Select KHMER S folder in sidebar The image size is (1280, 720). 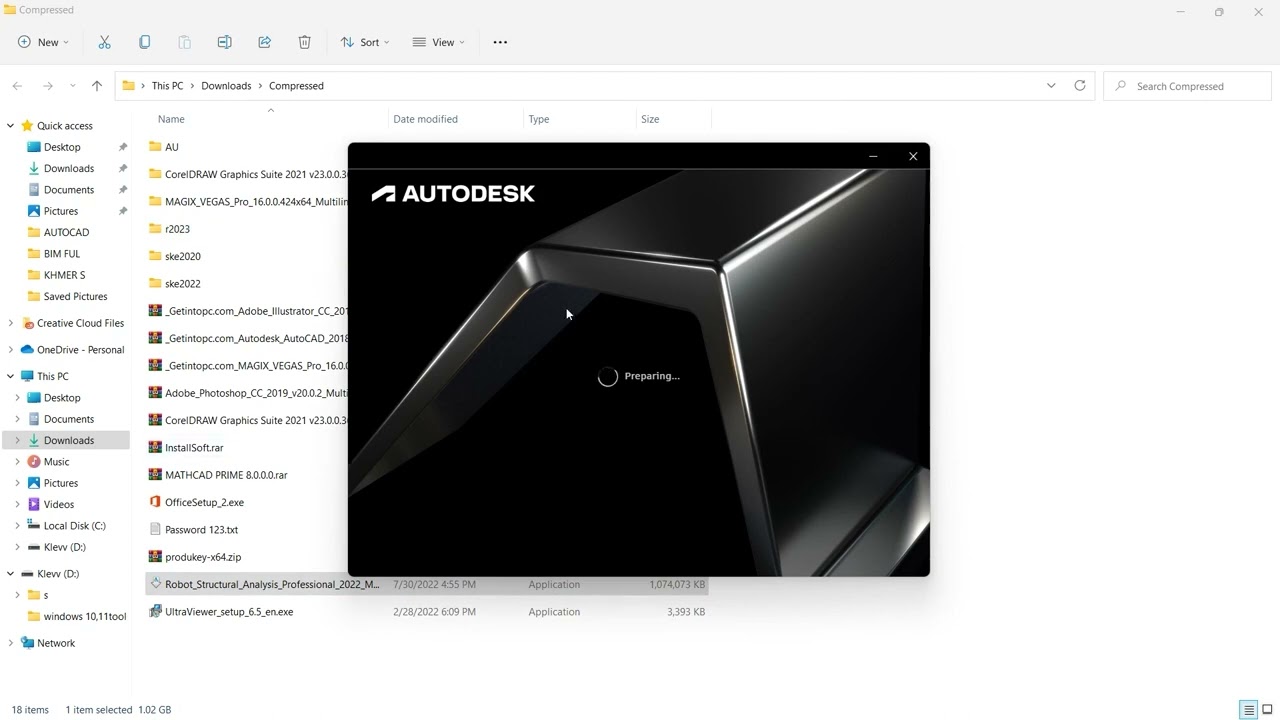coord(64,275)
